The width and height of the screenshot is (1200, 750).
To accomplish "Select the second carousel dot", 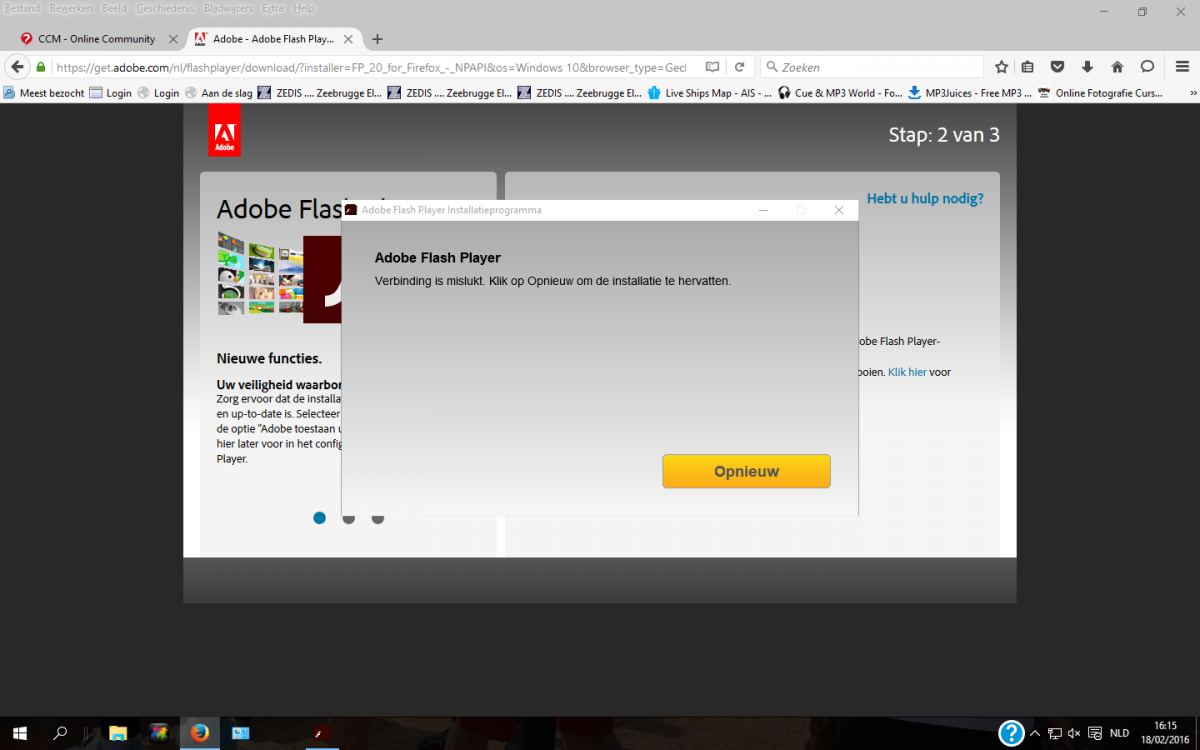I will click(349, 517).
